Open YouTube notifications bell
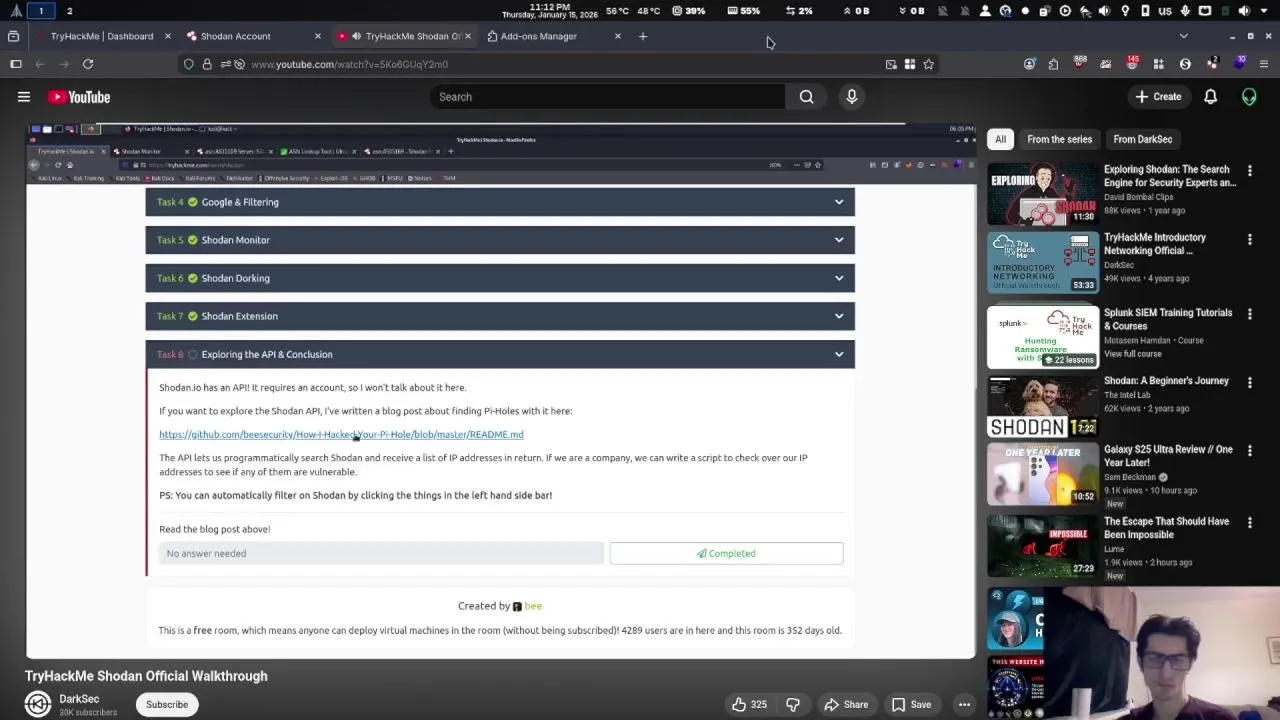The width and height of the screenshot is (1280, 720). click(x=1210, y=97)
